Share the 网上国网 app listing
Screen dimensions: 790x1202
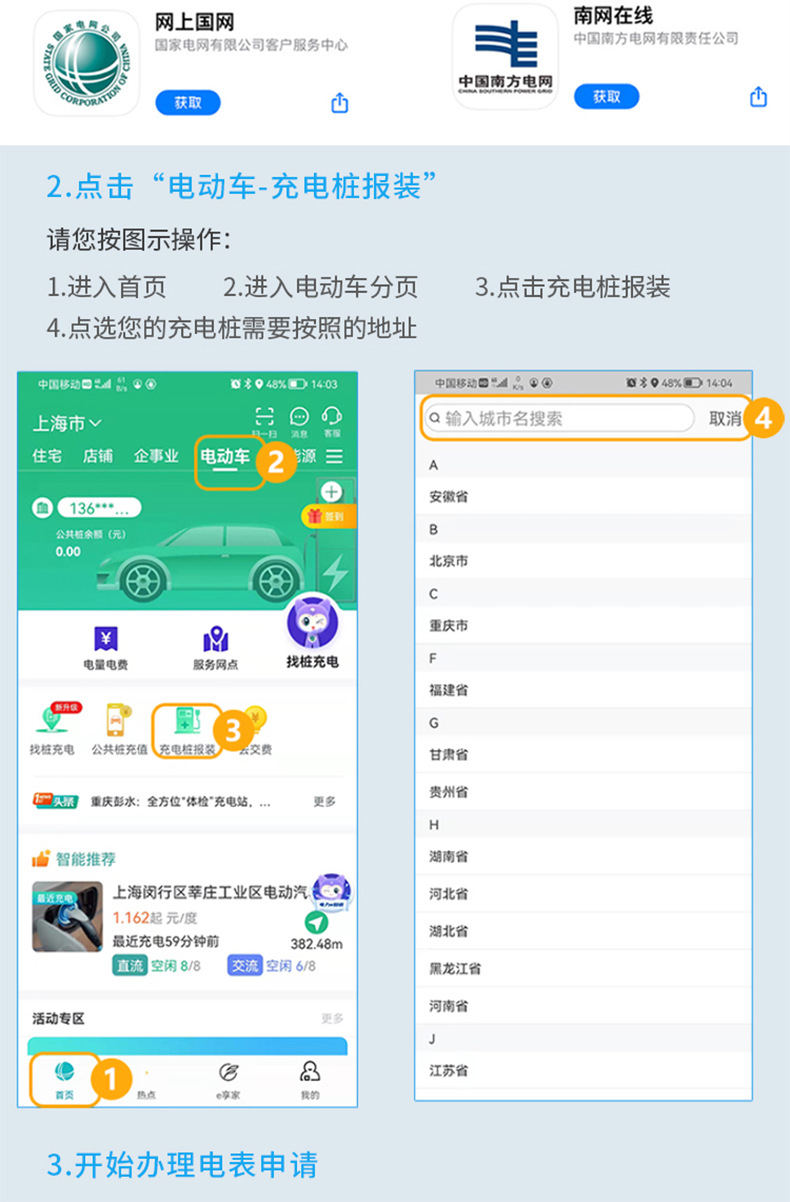click(x=339, y=102)
